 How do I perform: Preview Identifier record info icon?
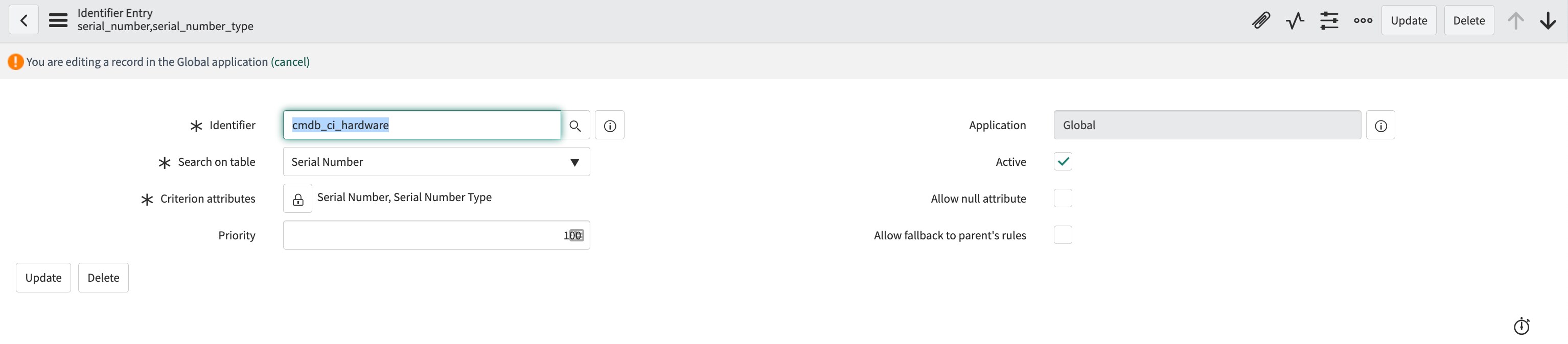point(609,125)
